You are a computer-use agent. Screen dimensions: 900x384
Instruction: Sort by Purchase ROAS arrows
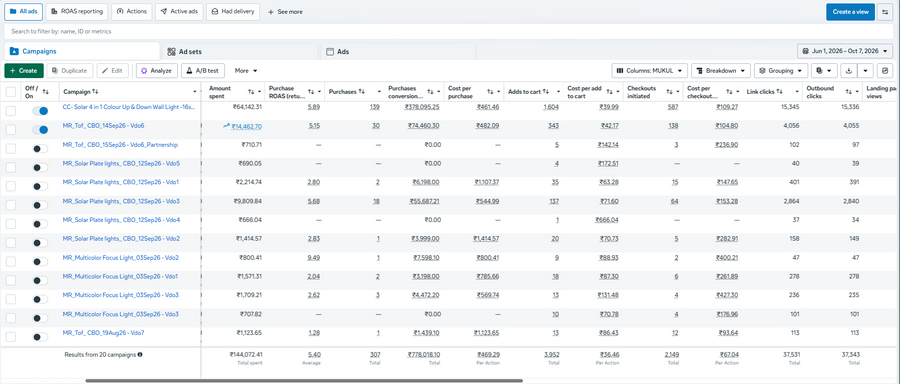tap(311, 91)
